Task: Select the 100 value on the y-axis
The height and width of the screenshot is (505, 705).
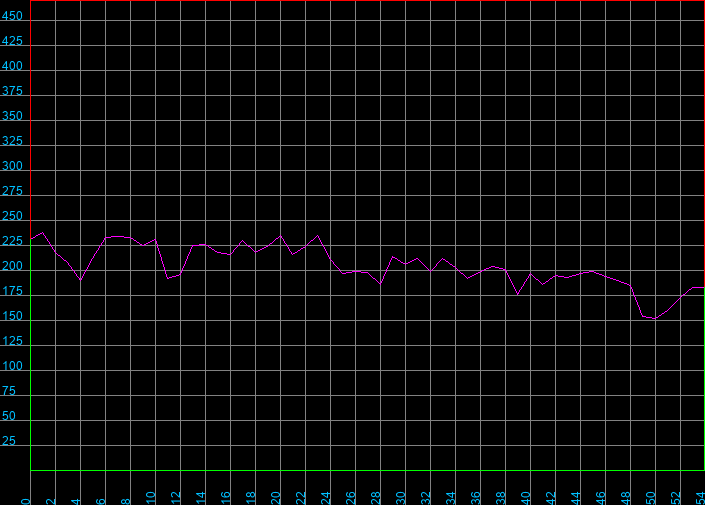Action: click(x=12, y=366)
